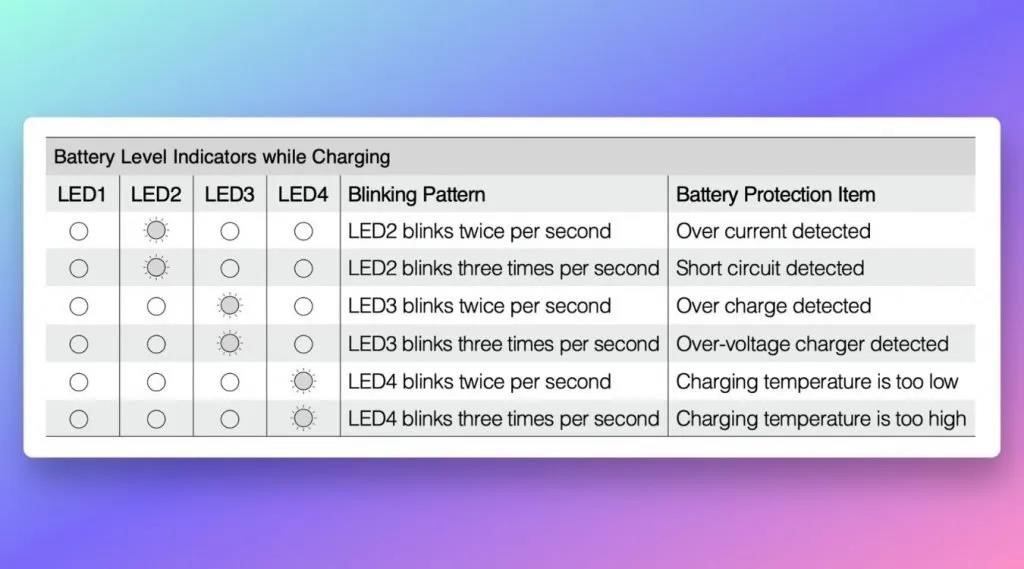
Task: Click blinking LED2 icon in over current row
Action: click(x=156, y=231)
